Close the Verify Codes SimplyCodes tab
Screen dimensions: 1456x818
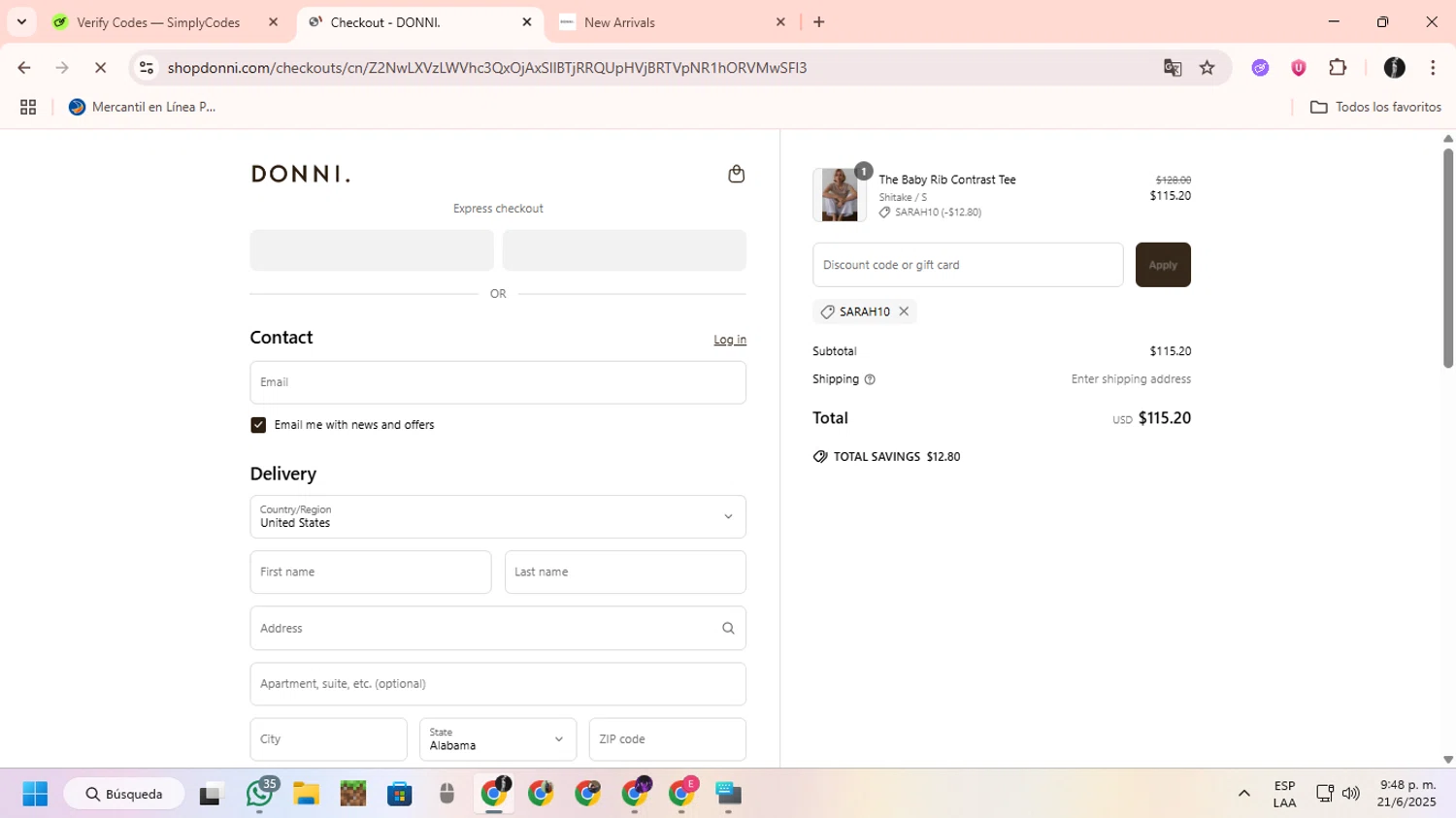click(273, 22)
